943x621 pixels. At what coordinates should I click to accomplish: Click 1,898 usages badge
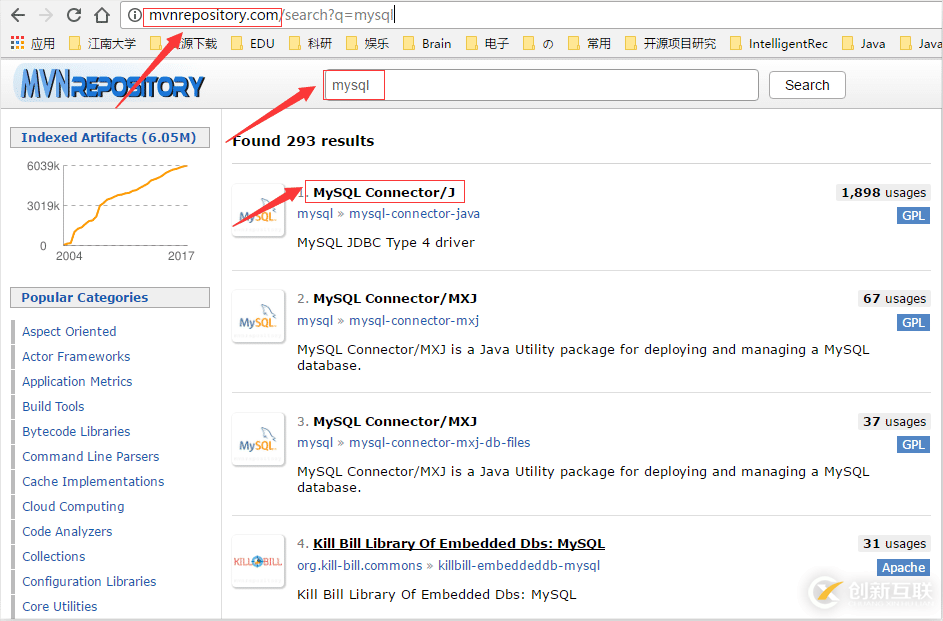(x=883, y=192)
